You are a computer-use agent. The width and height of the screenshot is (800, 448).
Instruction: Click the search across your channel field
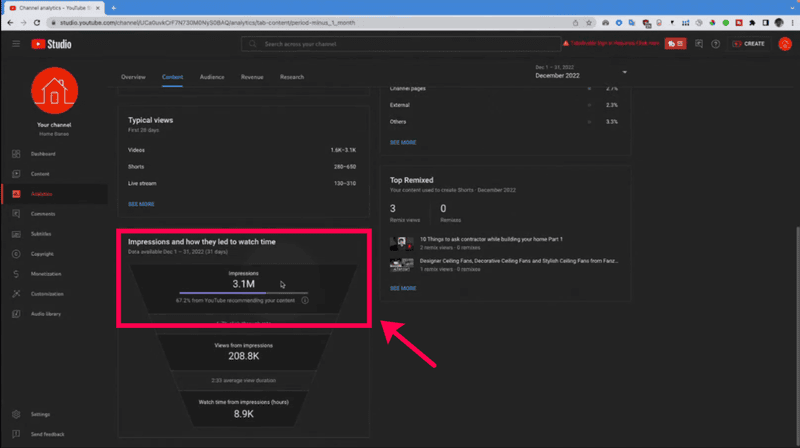[x=400, y=44]
